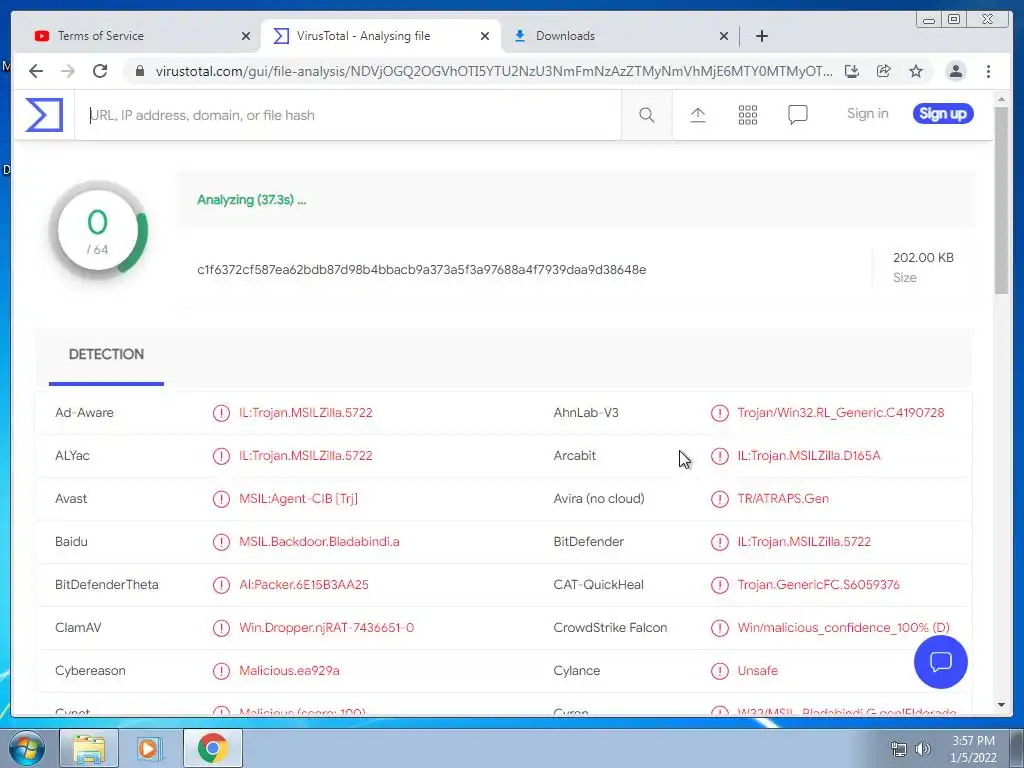Click the MSIL:Agent-CIB [Trj] result
1024x768 pixels.
pos(298,499)
